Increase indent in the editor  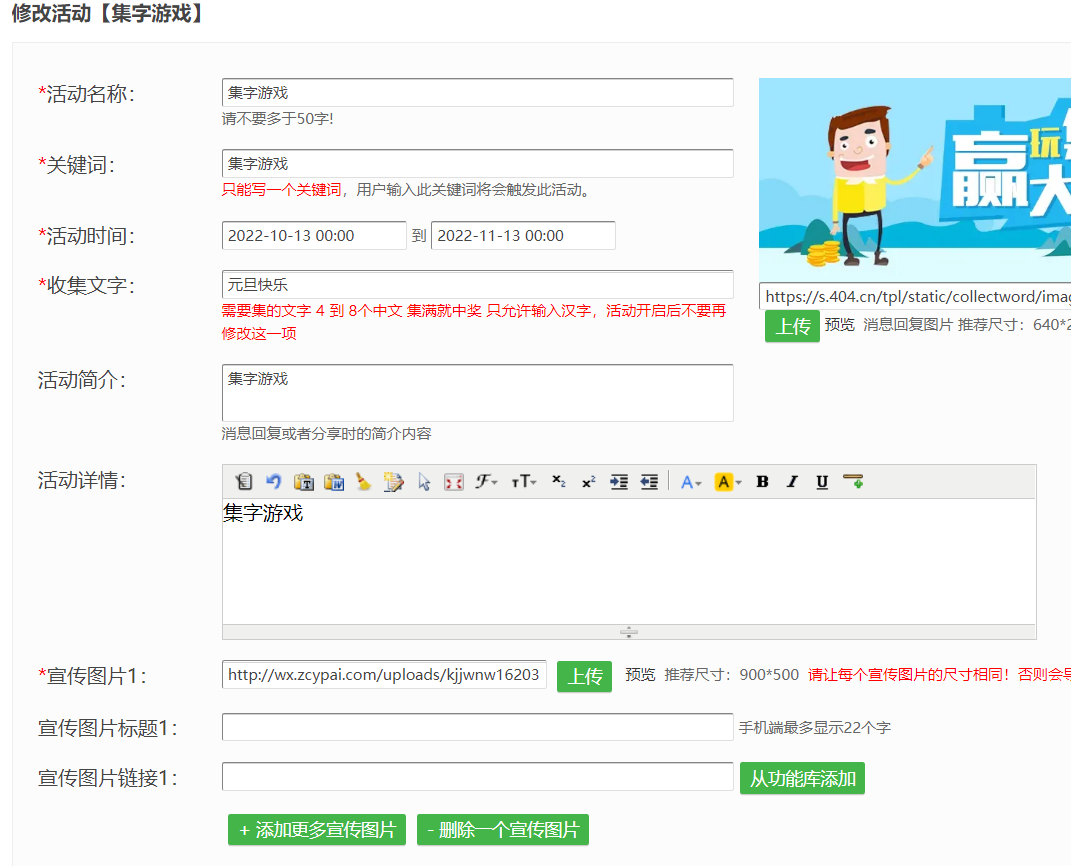[619, 481]
